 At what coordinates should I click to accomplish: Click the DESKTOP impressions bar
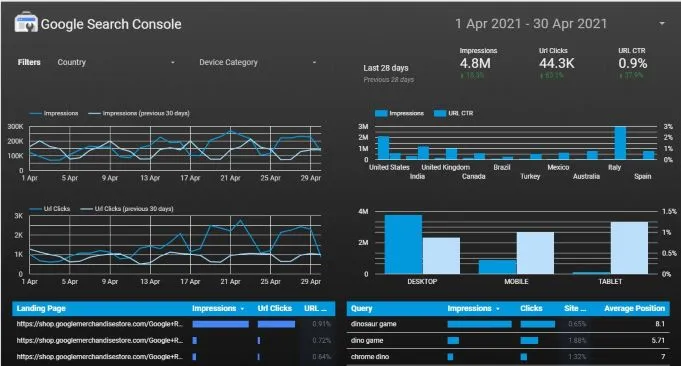403,244
